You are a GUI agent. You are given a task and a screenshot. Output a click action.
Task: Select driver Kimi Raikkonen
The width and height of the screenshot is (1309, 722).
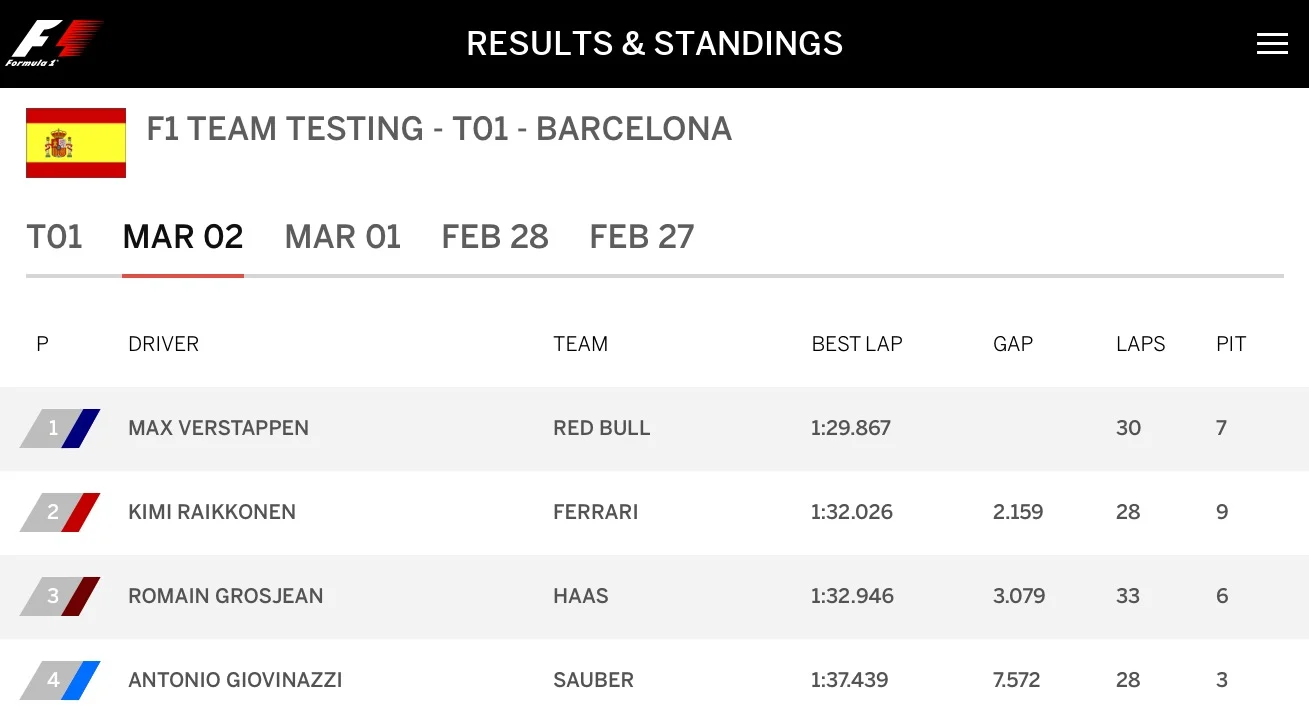[x=212, y=512]
